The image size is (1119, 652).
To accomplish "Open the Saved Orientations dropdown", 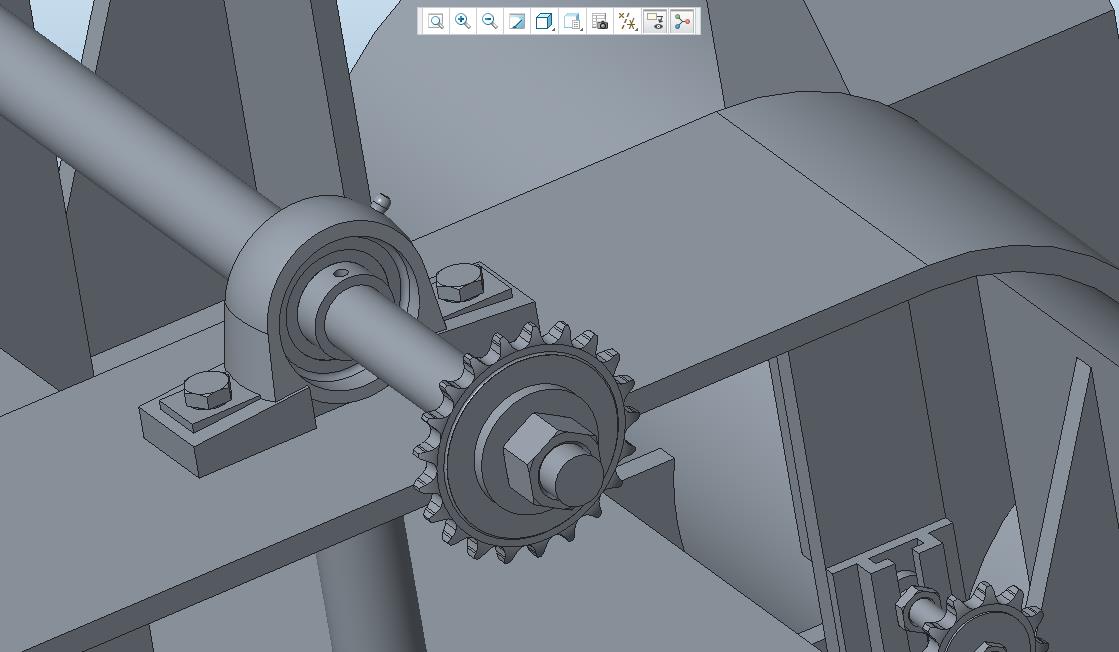I will (x=572, y=21).
